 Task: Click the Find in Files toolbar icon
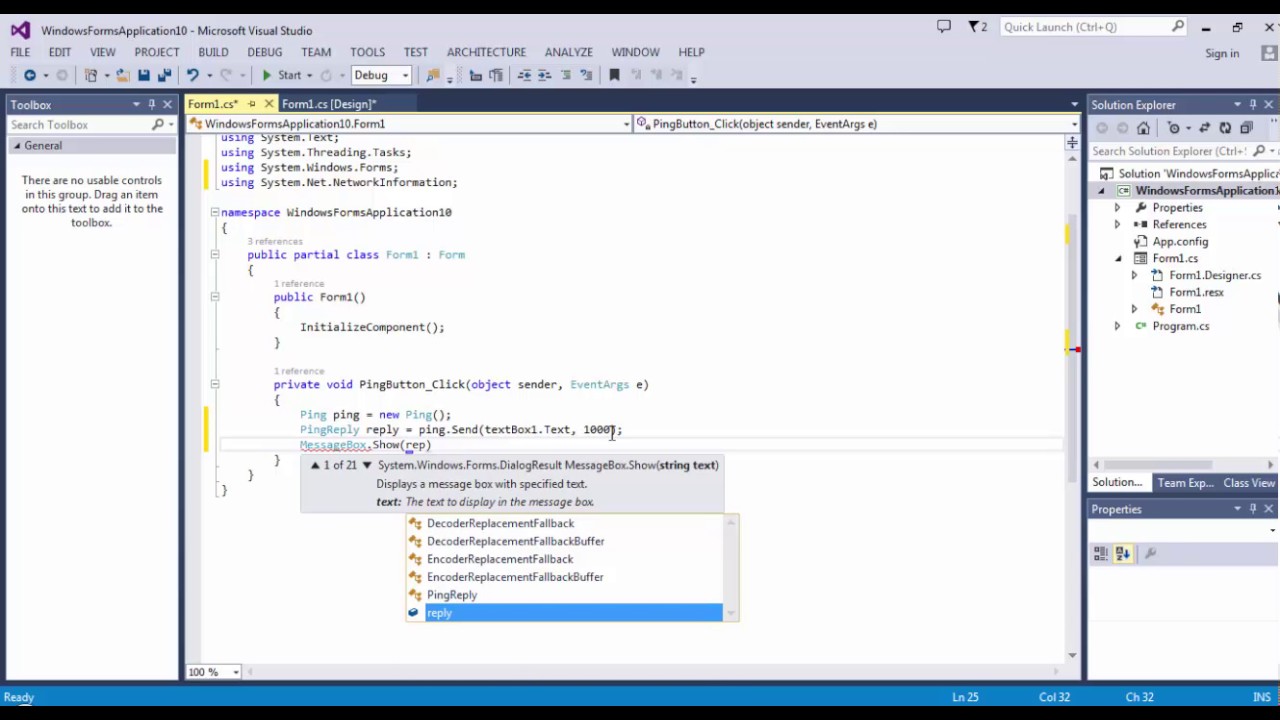pos(433,75)
